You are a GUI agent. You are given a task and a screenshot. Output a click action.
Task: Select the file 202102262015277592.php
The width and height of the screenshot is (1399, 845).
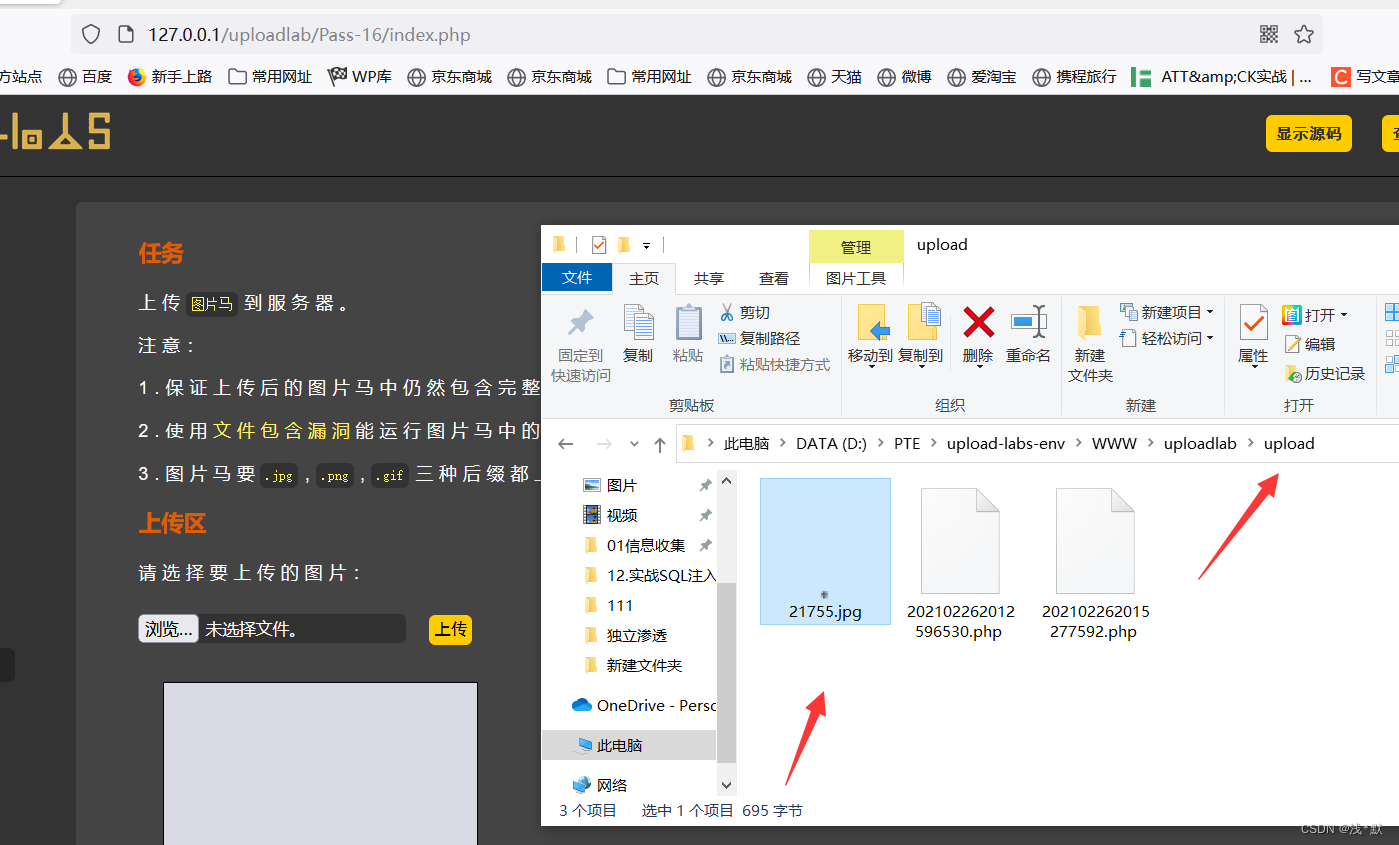pos(1096,563)
